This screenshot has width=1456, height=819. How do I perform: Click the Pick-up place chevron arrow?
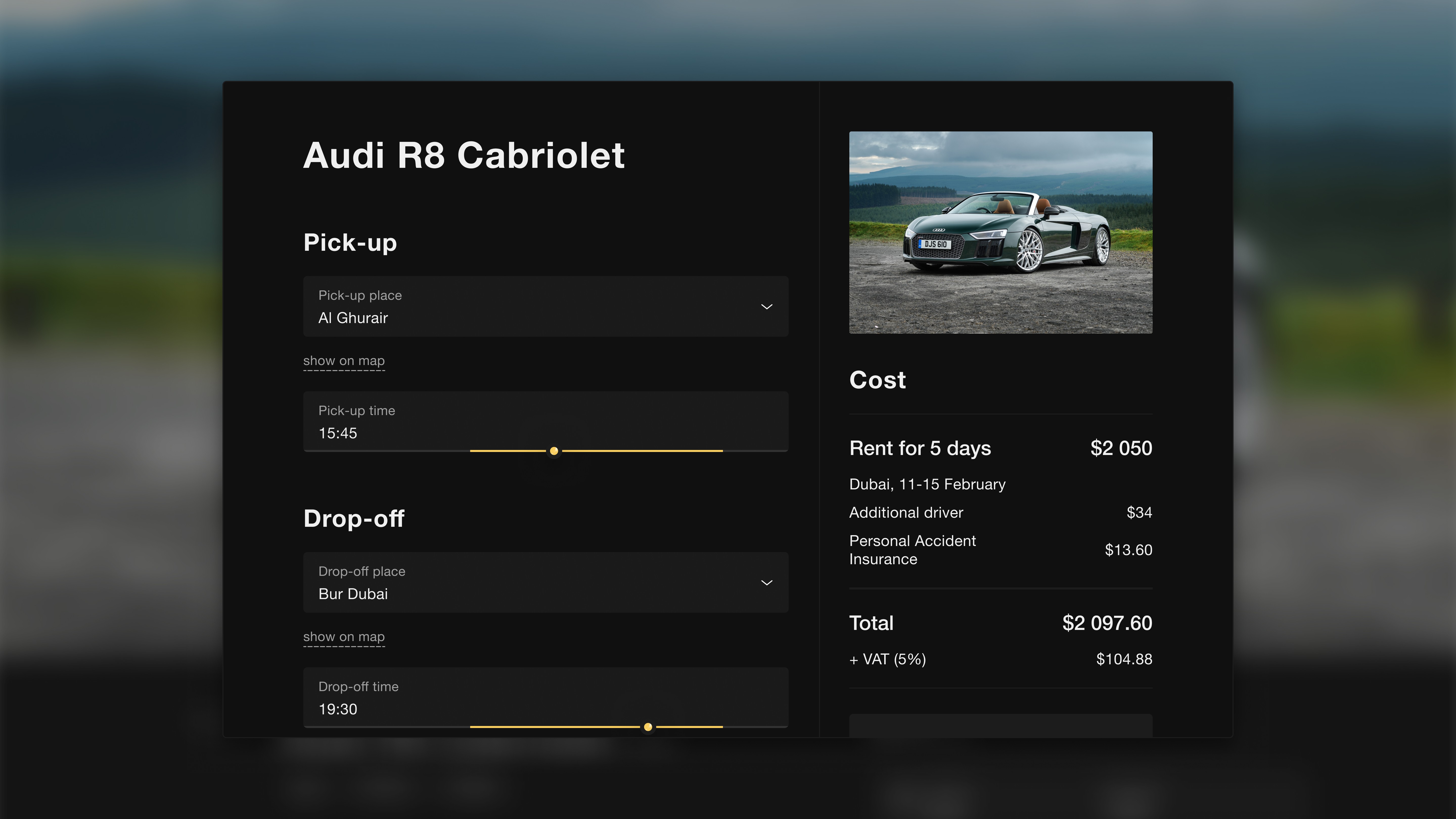point(766,307)
